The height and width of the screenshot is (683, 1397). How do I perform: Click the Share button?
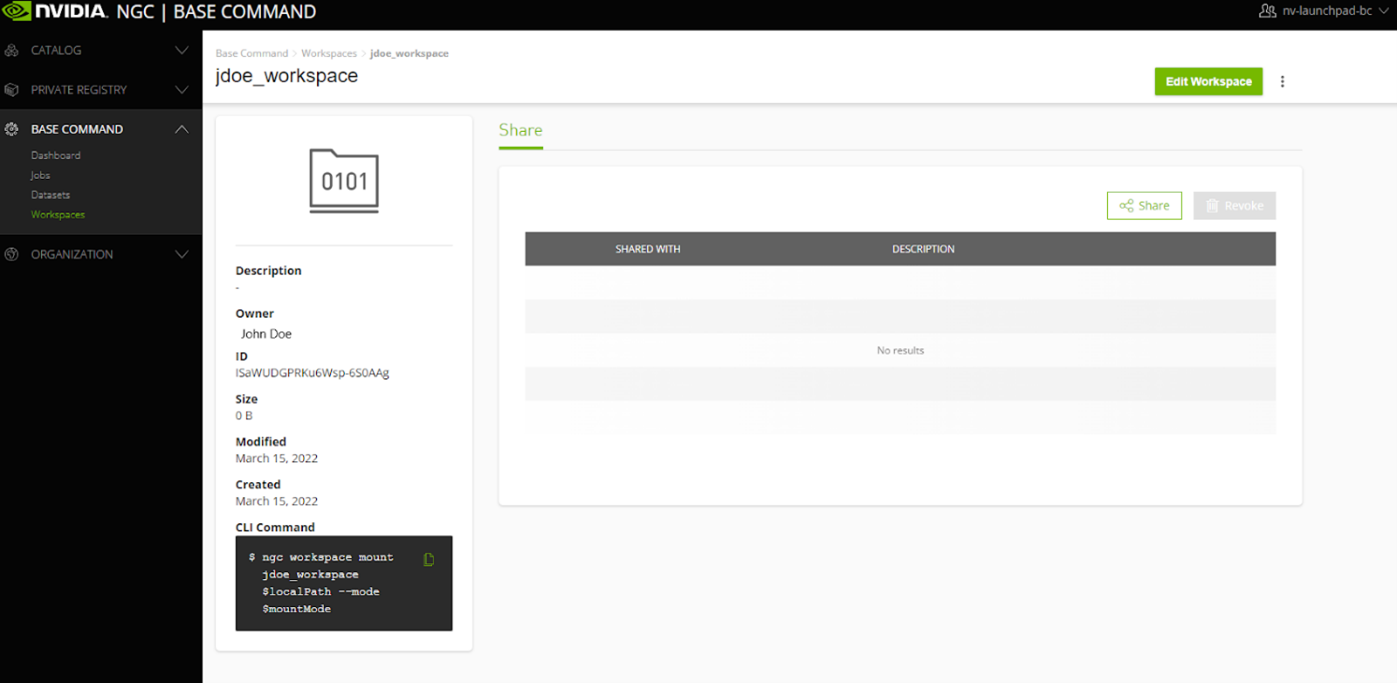click(x=1144, y=206)
